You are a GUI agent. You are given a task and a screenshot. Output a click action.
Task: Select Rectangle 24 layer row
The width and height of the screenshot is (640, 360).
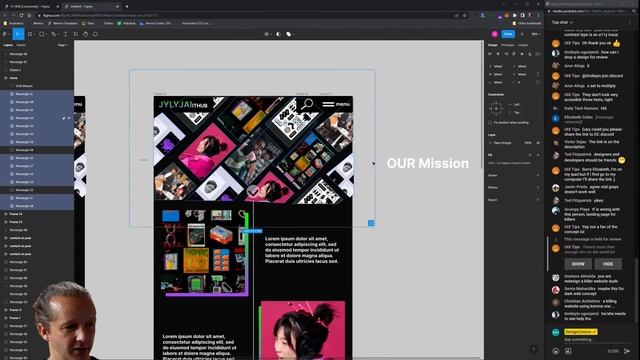pyautogui.click(x=37, y=118)
